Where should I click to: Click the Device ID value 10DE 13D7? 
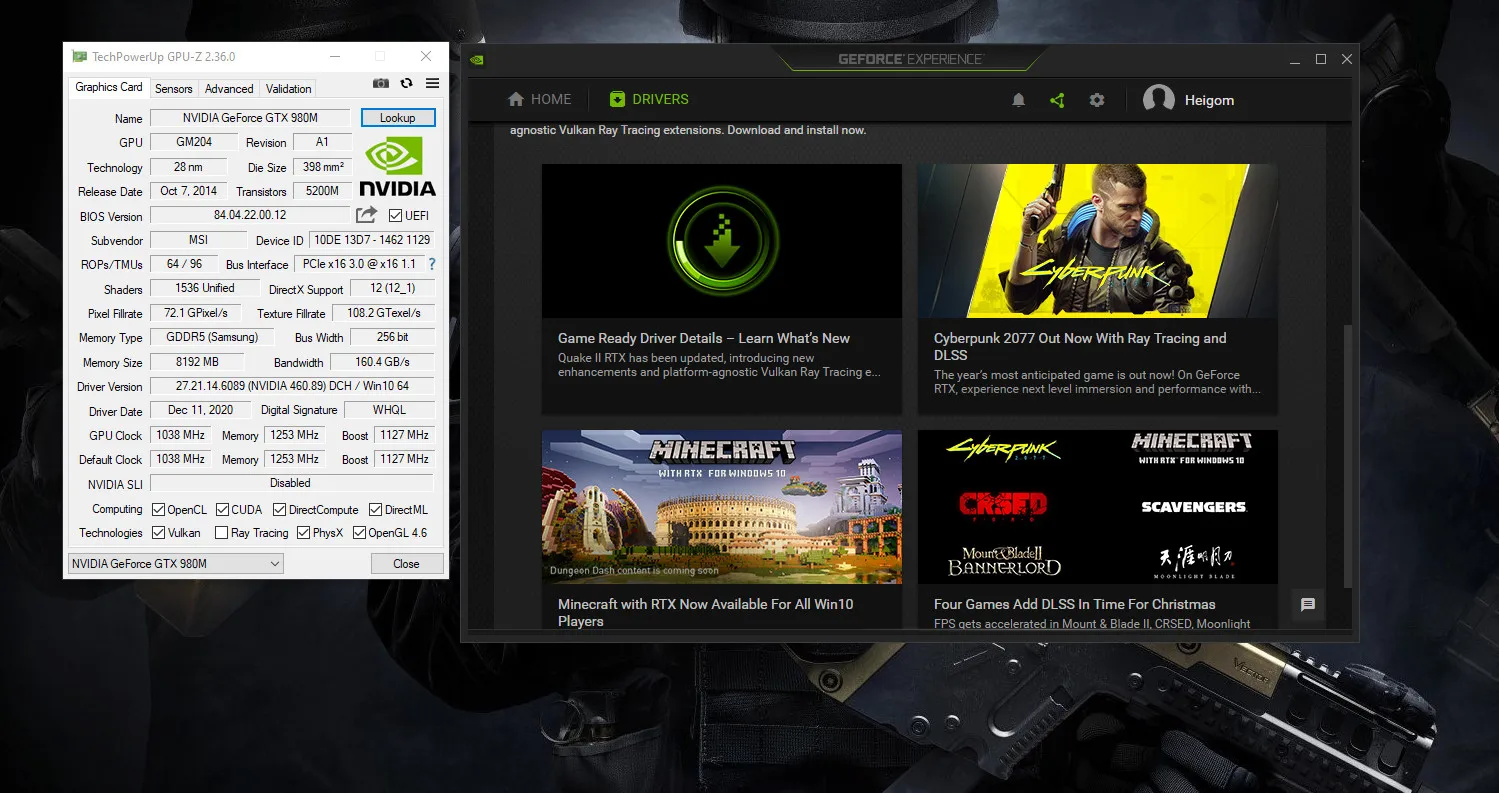pyautogui.click(x=371, y=240)
